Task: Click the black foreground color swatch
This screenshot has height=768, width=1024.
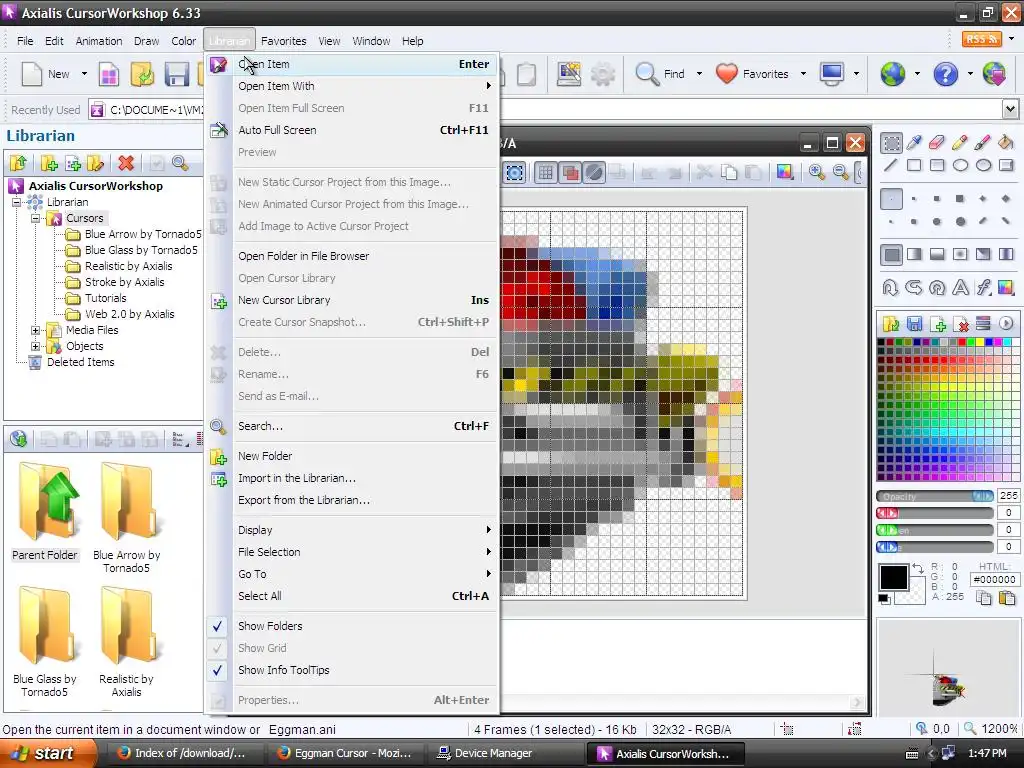Action: [893, 577]
